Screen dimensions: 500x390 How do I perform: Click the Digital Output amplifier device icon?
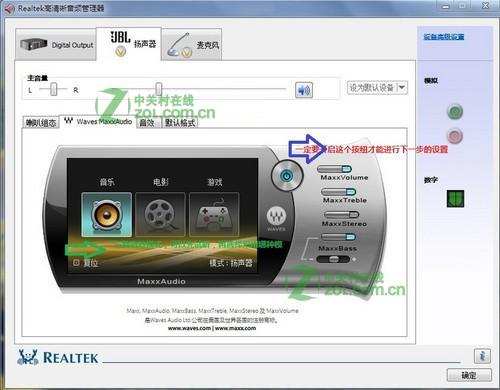tap(33, 44)
